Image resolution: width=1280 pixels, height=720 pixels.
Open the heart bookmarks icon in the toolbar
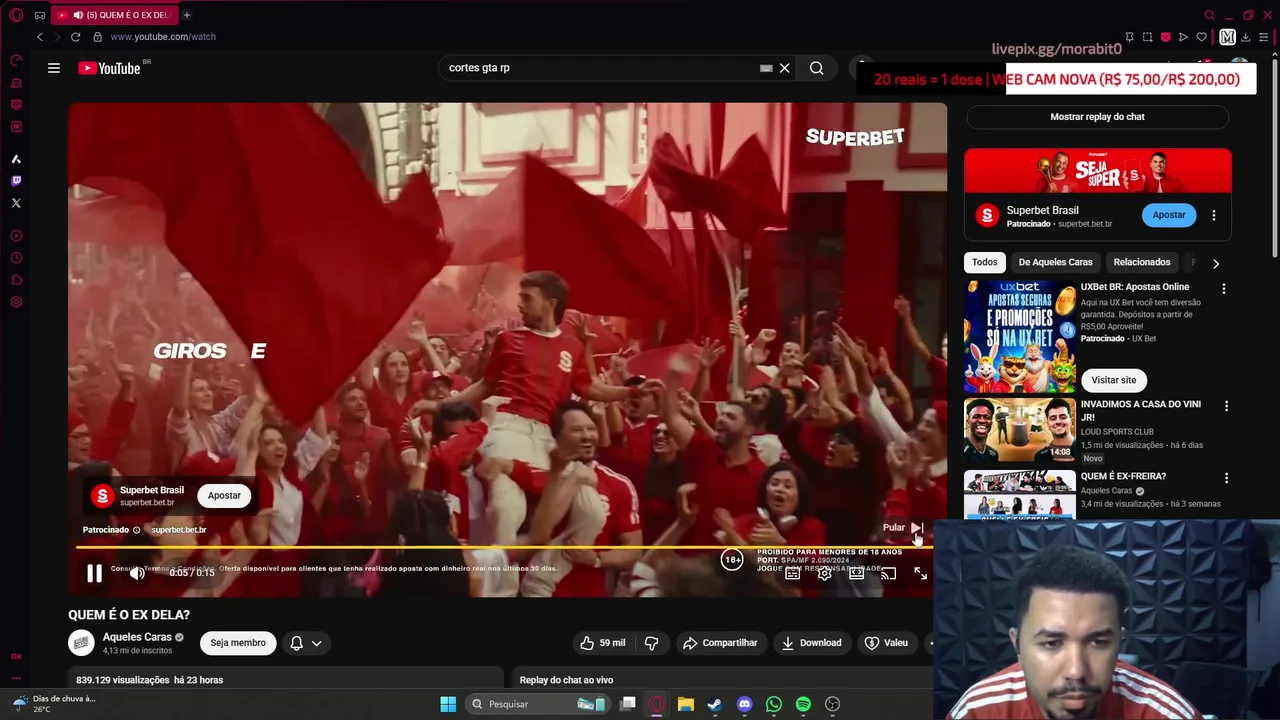pyautogui.click(x=1201, y=37)
